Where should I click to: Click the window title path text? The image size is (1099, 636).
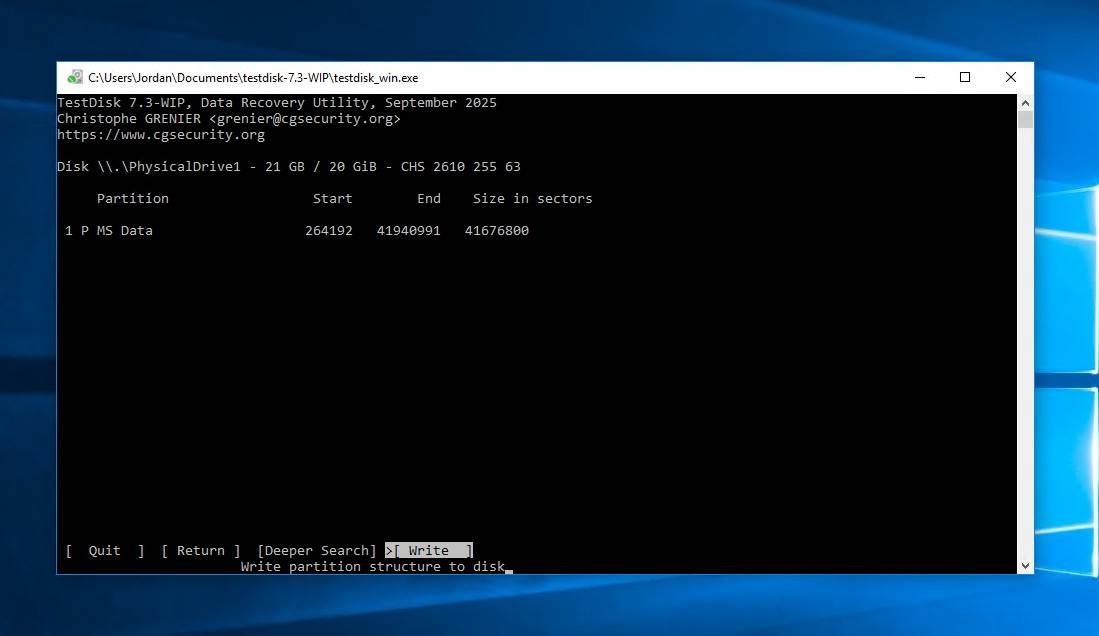point(252,77)
